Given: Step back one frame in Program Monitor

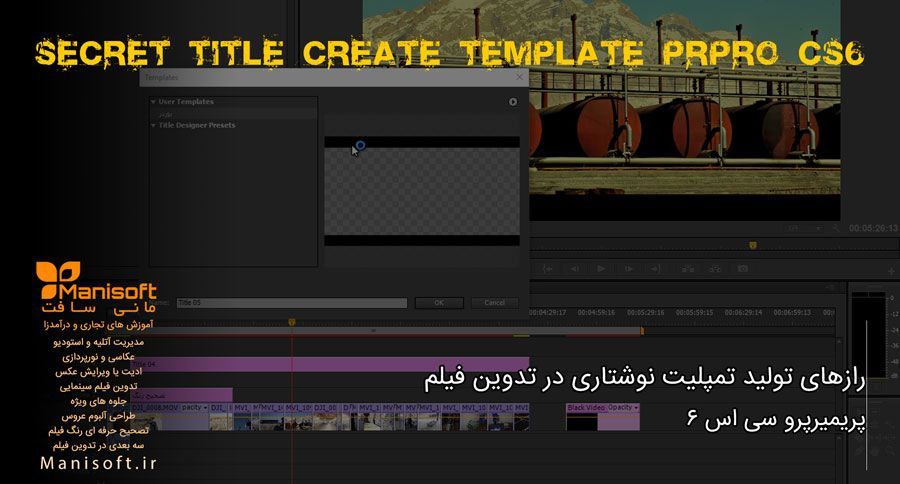Looking at the screenshot, I should 575,268.
